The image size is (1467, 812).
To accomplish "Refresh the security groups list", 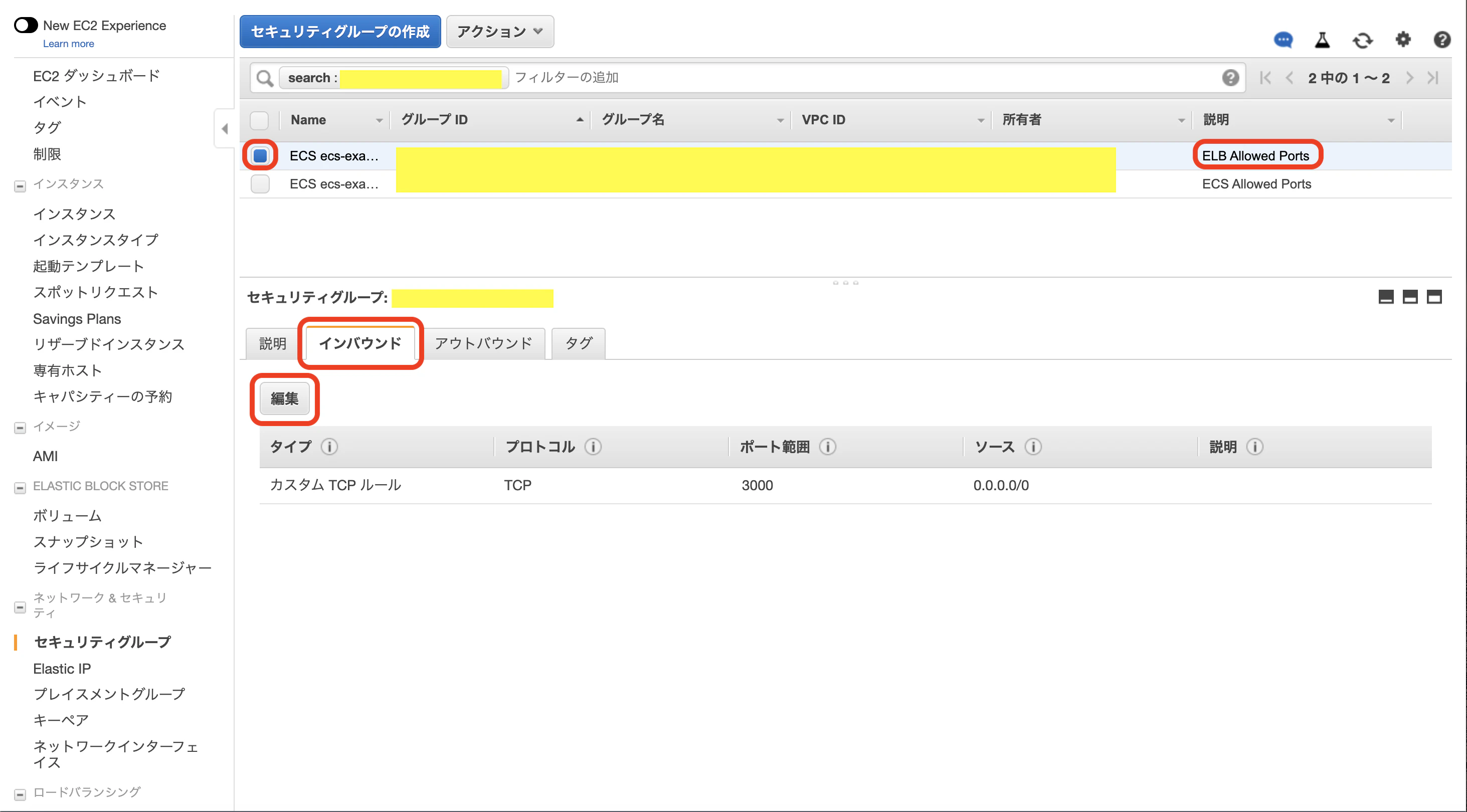I will (x=1362, y=40).
